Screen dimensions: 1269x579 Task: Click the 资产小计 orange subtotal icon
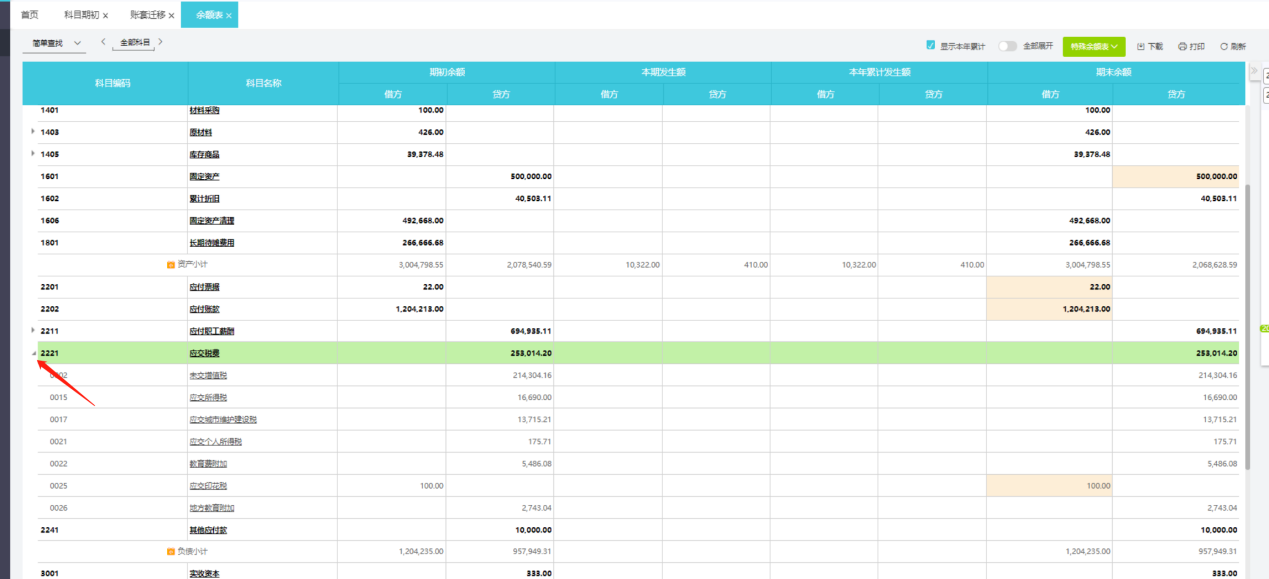click(x=171, y=265)
